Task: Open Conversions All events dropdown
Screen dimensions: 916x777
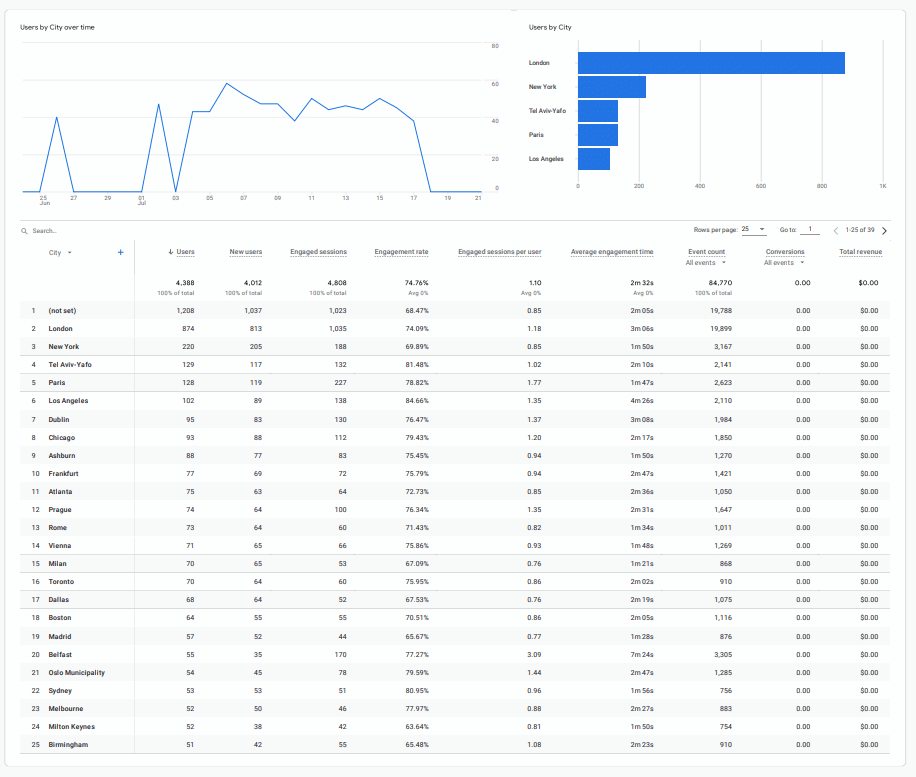Action: [784, 263]
